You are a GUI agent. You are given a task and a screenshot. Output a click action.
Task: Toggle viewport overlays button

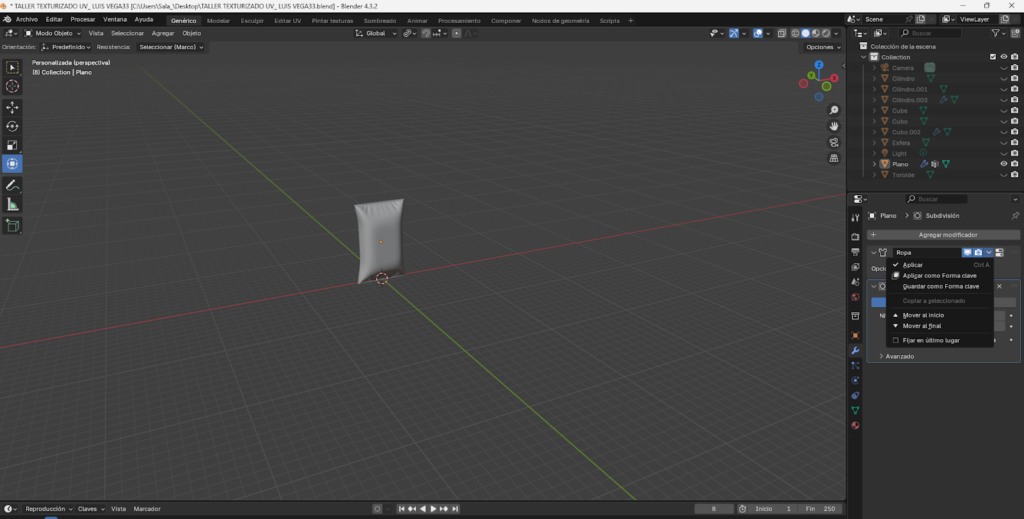coord(758,33)
